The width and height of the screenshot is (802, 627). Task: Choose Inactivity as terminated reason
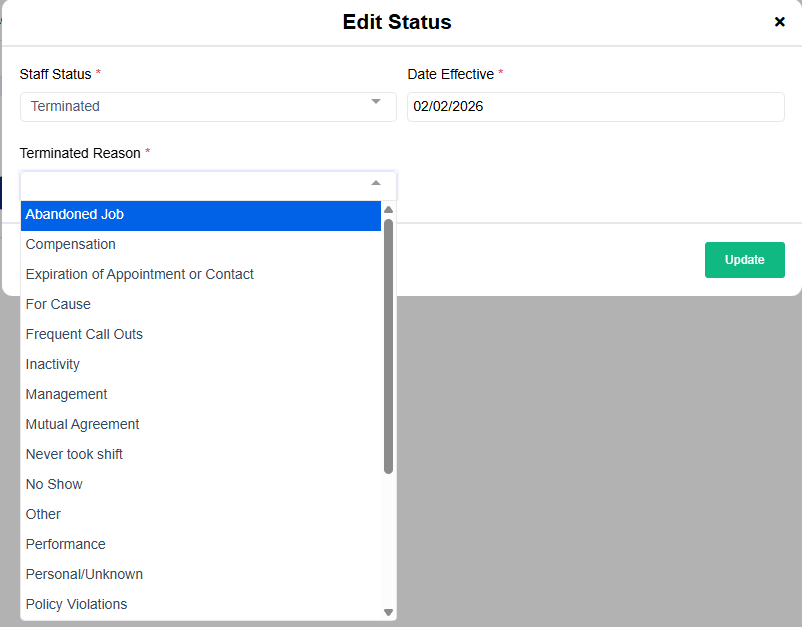point(200,364)
